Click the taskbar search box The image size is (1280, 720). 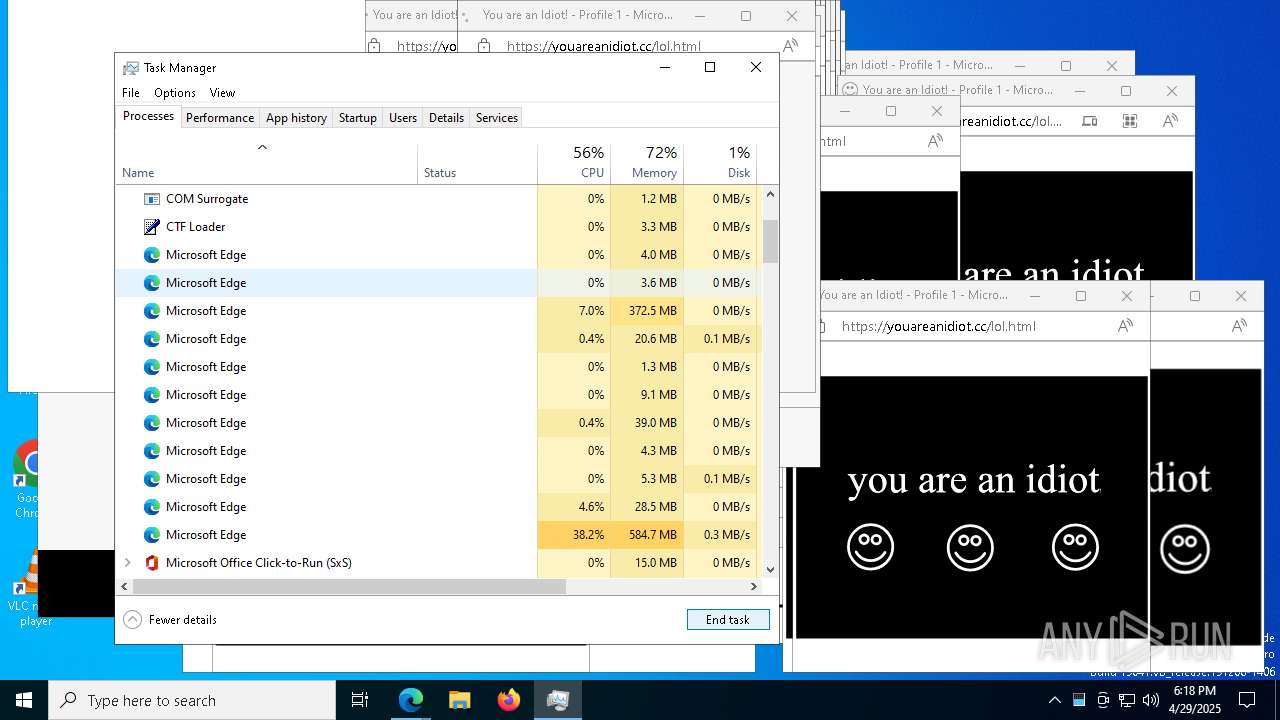192,700
